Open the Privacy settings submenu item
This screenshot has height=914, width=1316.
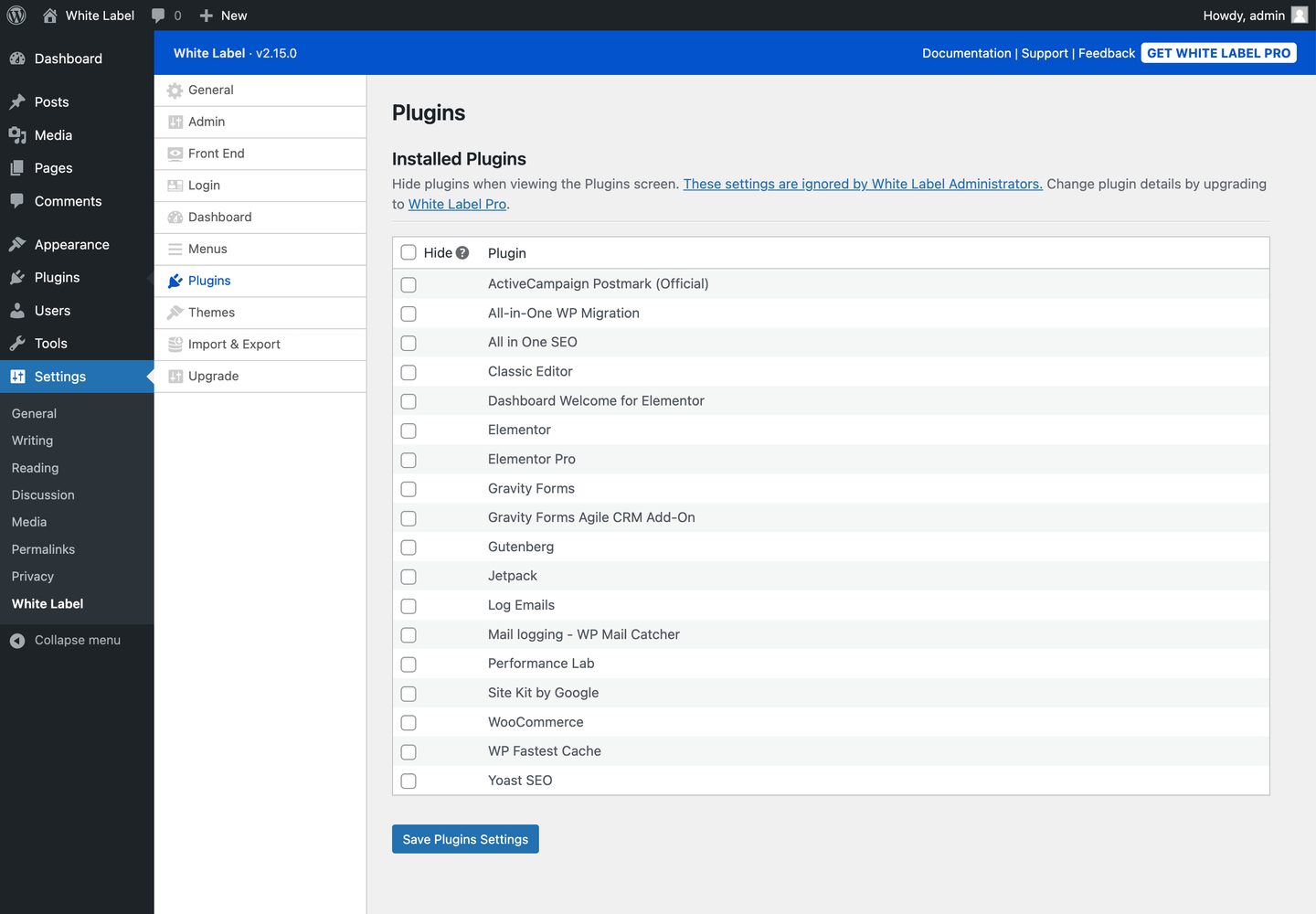[x=33, y=577]
